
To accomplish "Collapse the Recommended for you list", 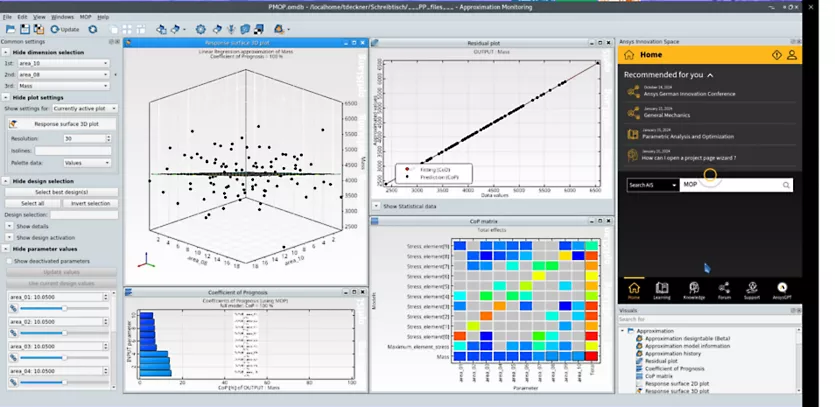I will 710,75.
